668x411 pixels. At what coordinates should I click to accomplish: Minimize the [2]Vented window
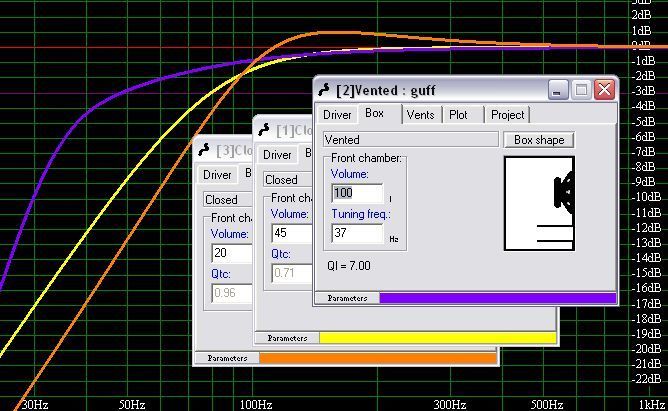coord(557,90)
